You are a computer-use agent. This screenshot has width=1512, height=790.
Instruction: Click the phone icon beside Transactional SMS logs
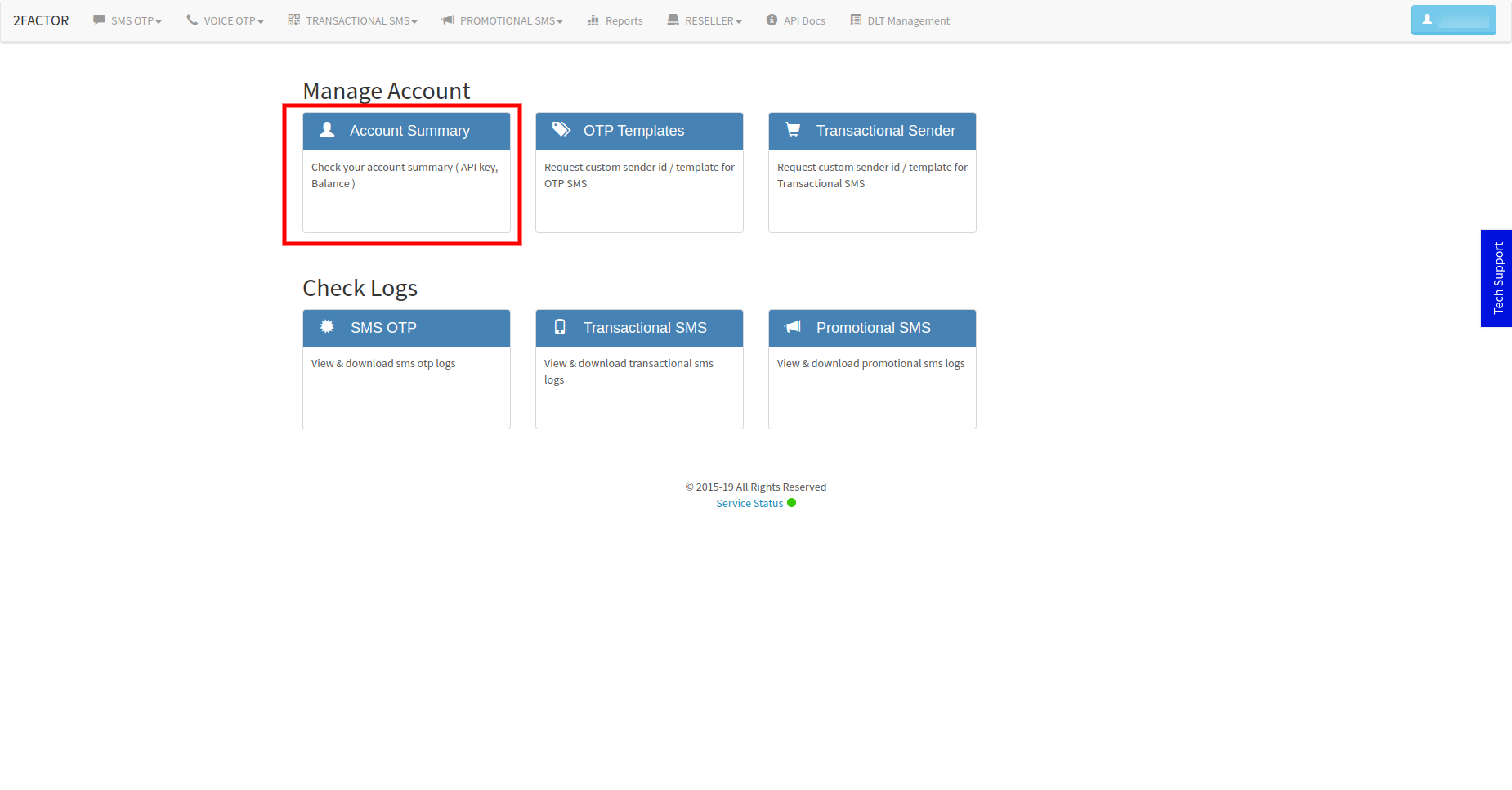560,326
